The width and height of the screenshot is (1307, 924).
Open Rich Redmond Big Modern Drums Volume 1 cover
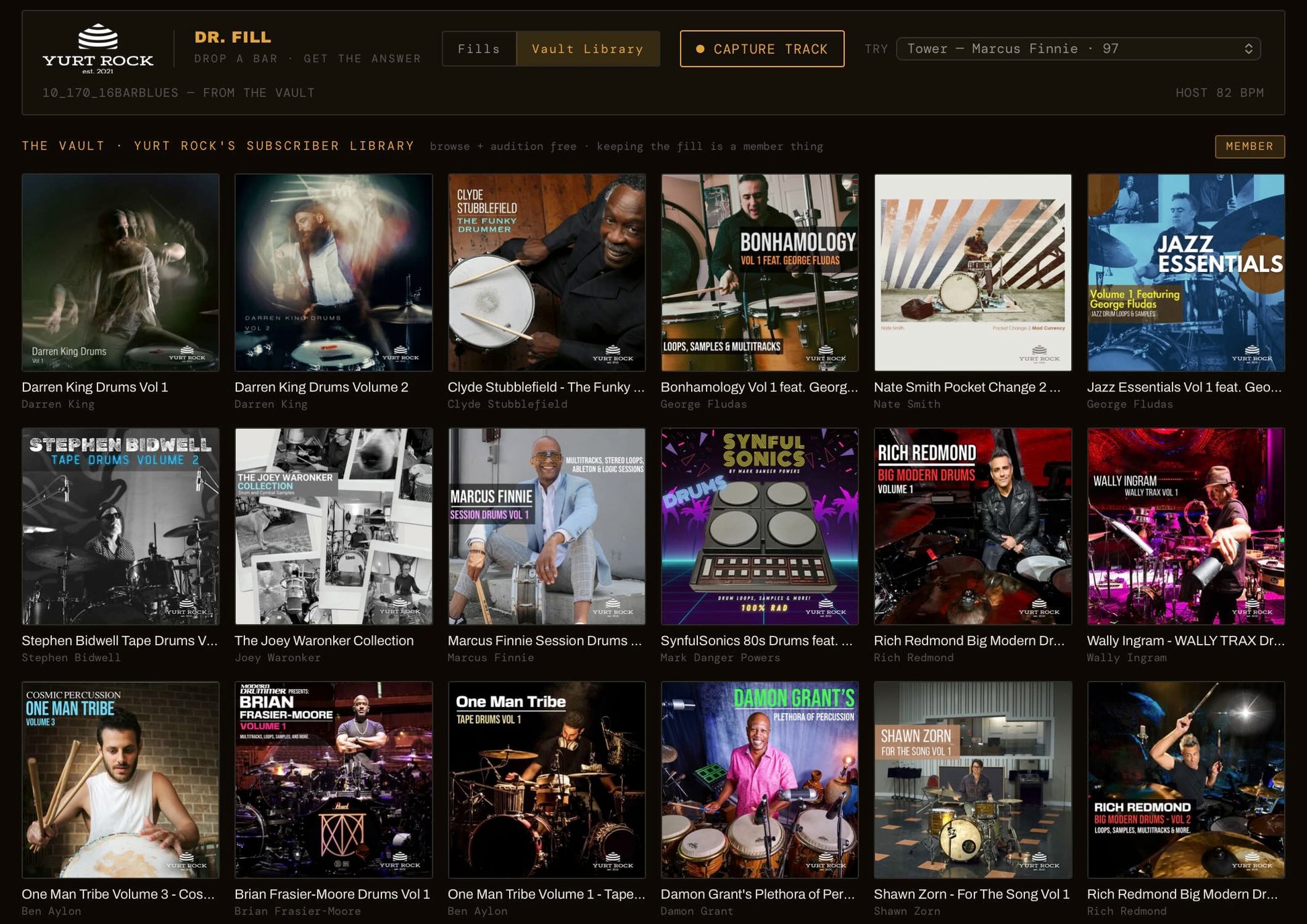click(x=973, y=526)
